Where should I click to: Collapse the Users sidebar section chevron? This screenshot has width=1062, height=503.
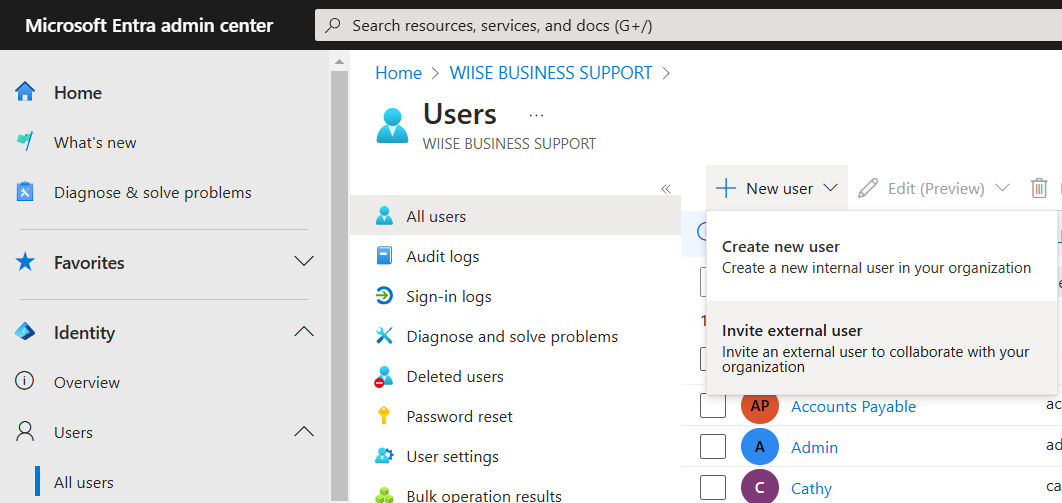tap(304, 431)
